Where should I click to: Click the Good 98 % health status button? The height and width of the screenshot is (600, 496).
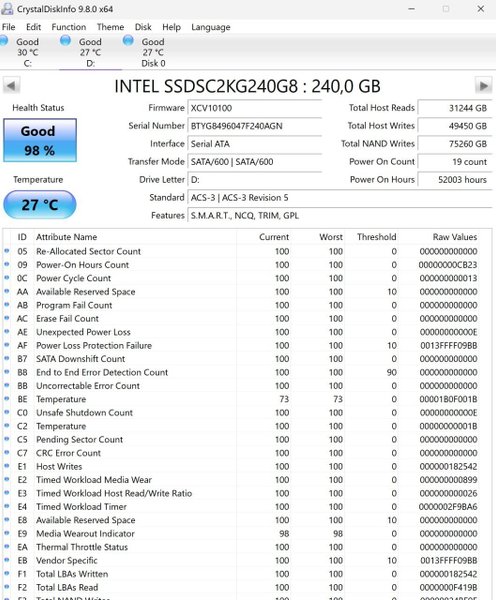coord(40,140)
